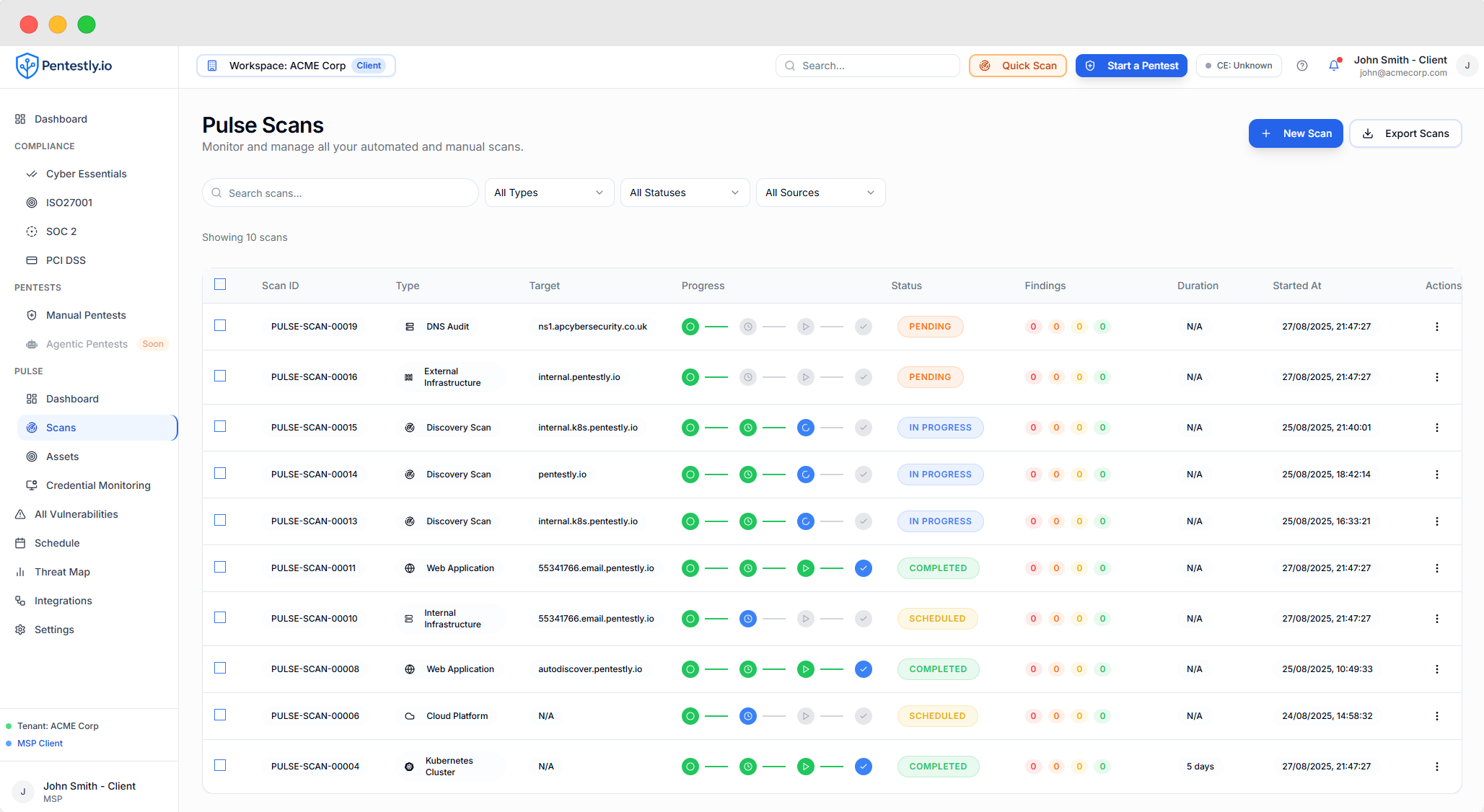Open actions menu for PULSE-SCAN-00013
This screenshot has width=1484, height=812.
click(1437, 521)
